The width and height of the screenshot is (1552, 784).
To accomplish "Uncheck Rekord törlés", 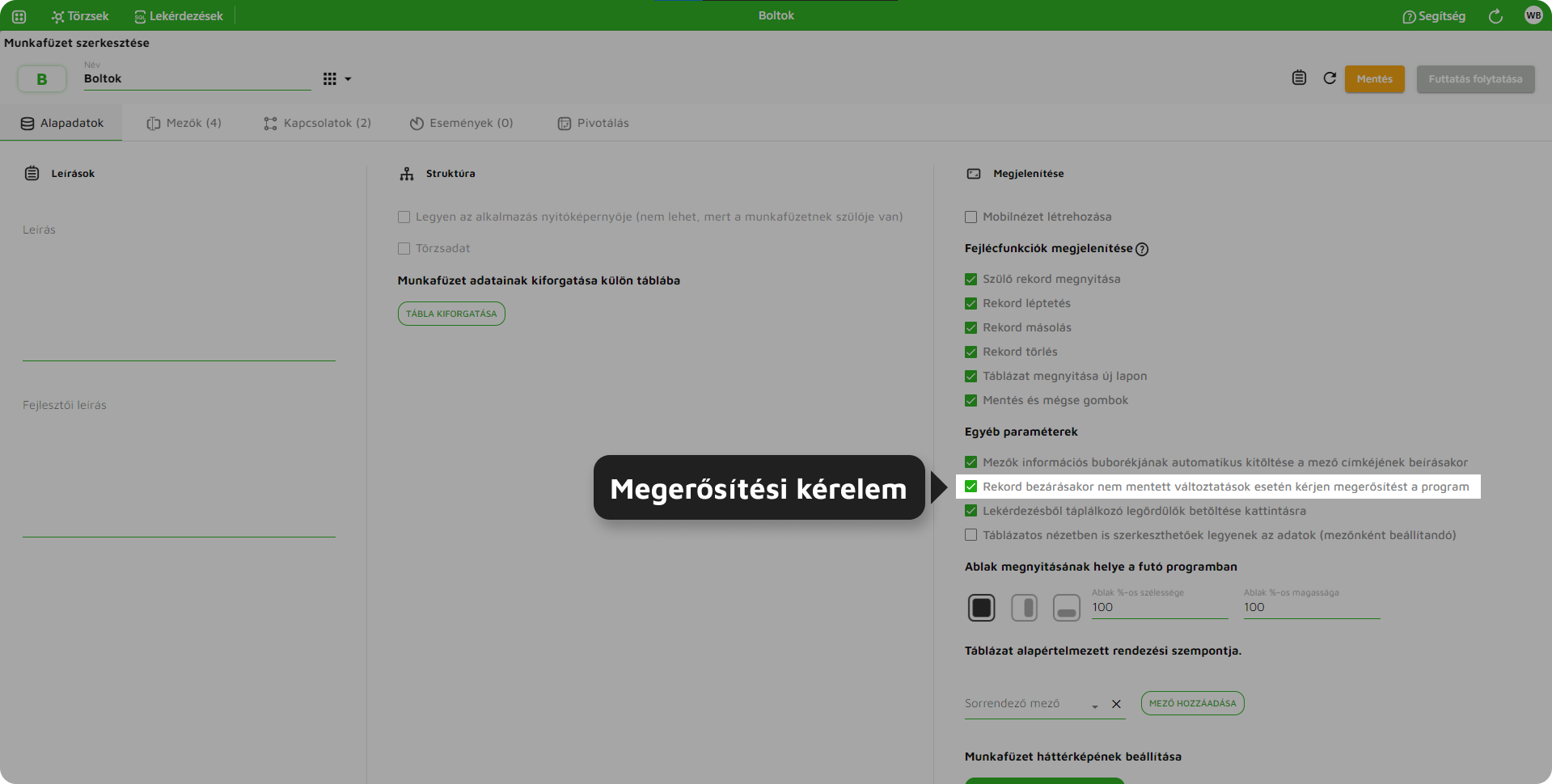I will pyautogui.click(x=971, y=352).
